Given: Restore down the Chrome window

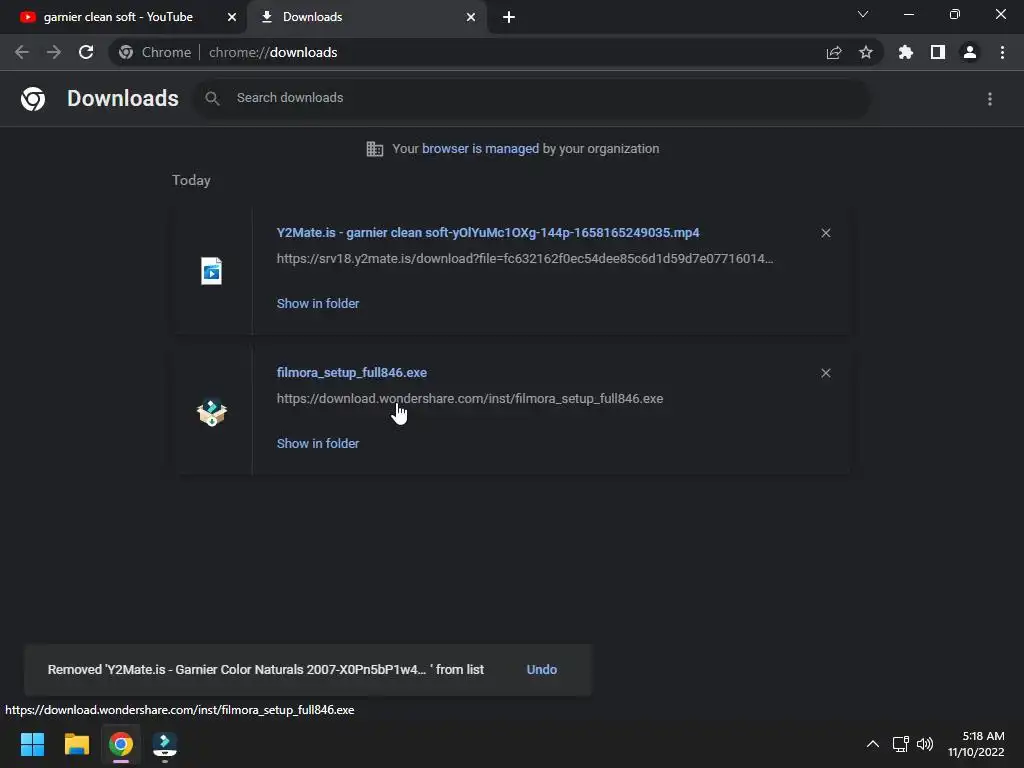Looking at the screenshot, I should (955, 14).
